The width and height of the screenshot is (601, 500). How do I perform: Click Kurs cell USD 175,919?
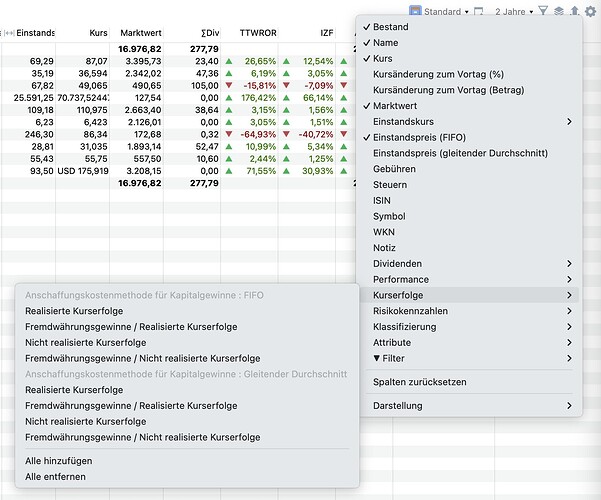[83, 171]
